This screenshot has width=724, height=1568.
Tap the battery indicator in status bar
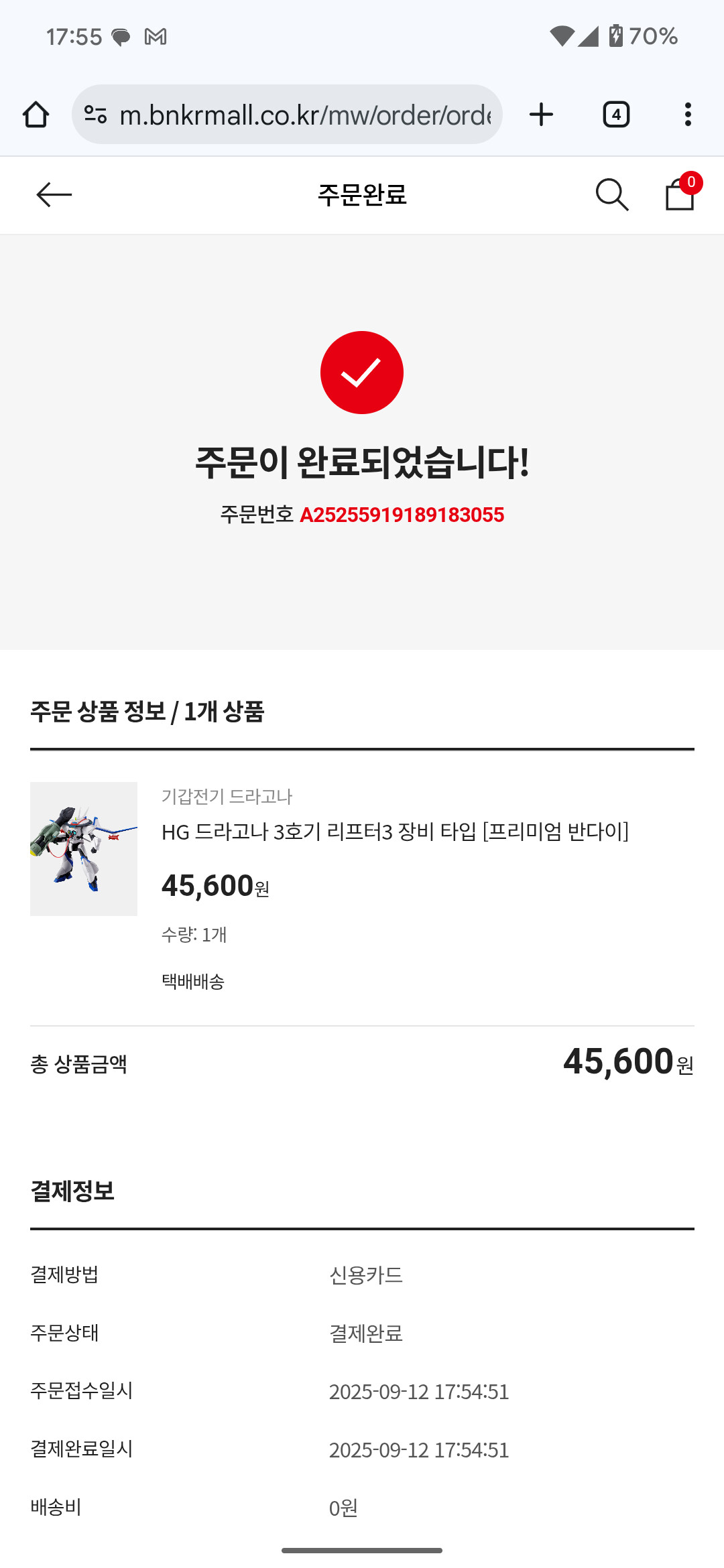(615, 36)
